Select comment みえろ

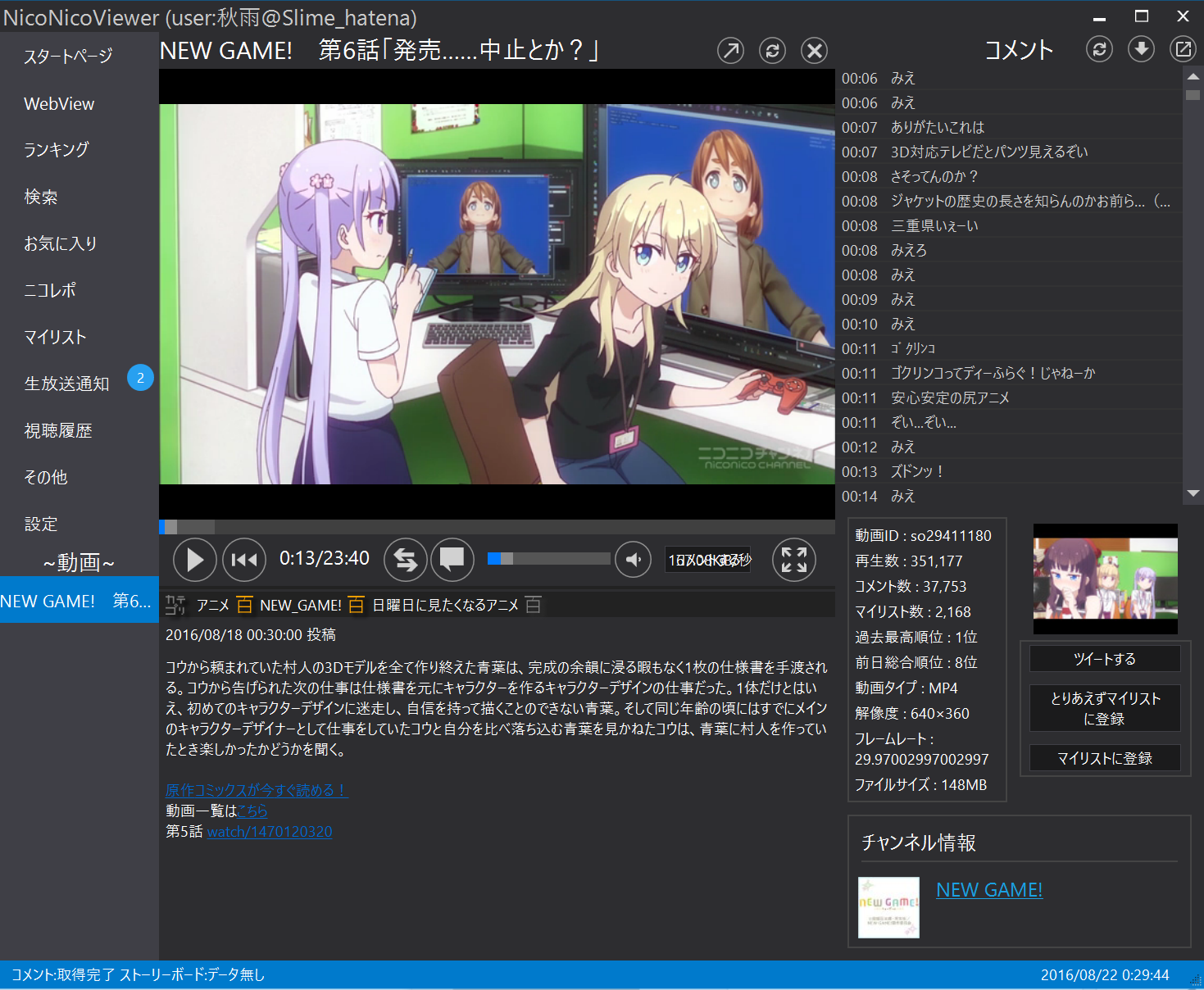1010,250
